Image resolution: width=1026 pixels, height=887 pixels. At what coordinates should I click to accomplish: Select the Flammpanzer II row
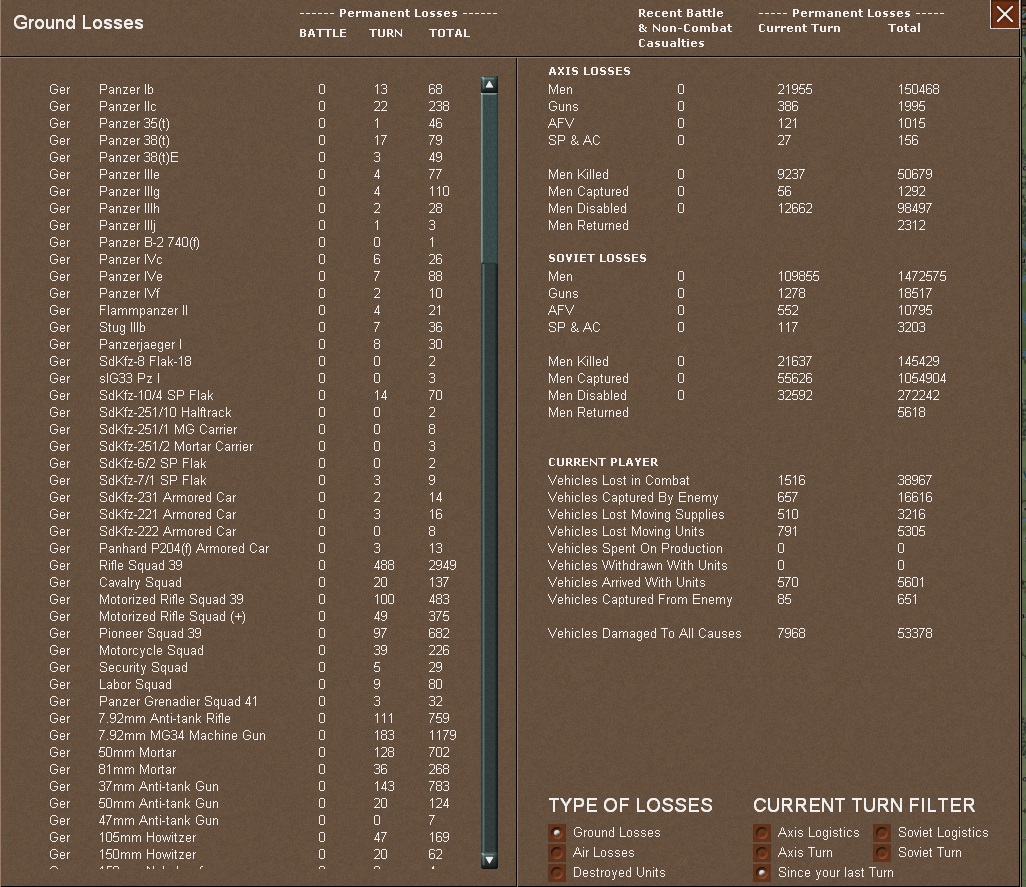253,311
